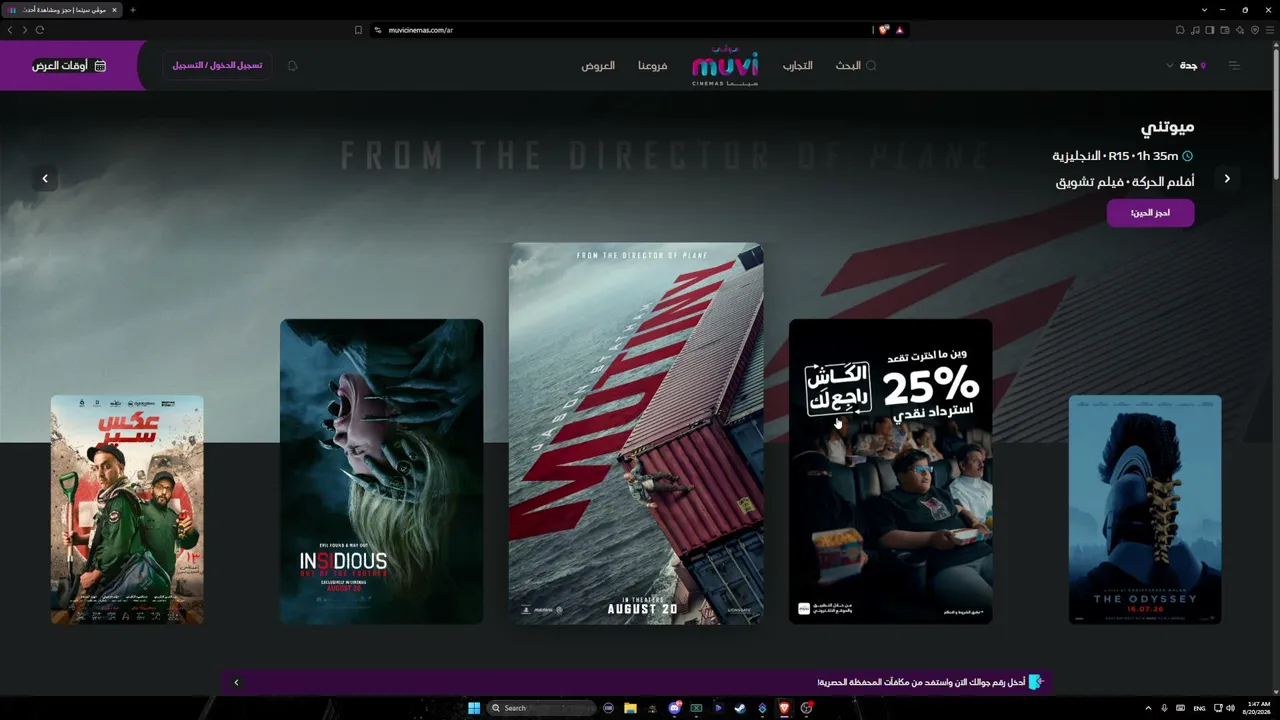This screenshot has height=720, width=1280.
Task: Open the التجارب experiences menu item
Action: (x=797, y=66)
